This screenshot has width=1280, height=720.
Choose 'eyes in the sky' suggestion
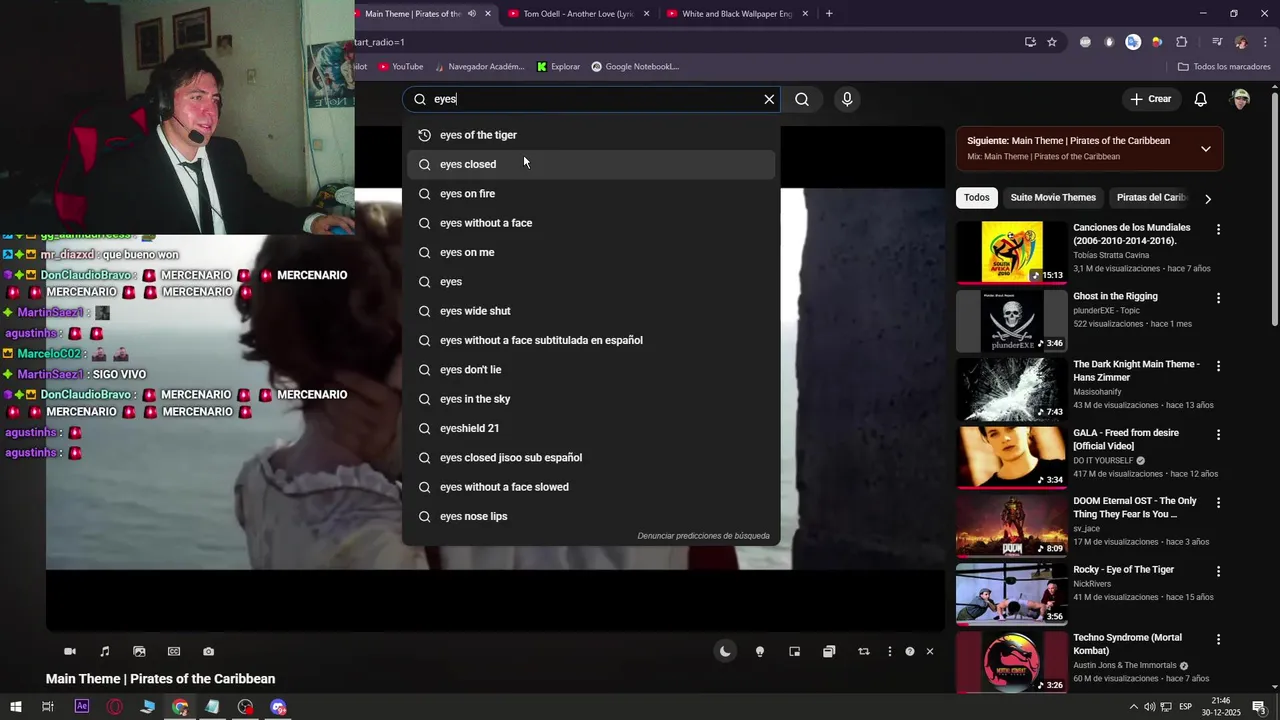pos(591,399)
